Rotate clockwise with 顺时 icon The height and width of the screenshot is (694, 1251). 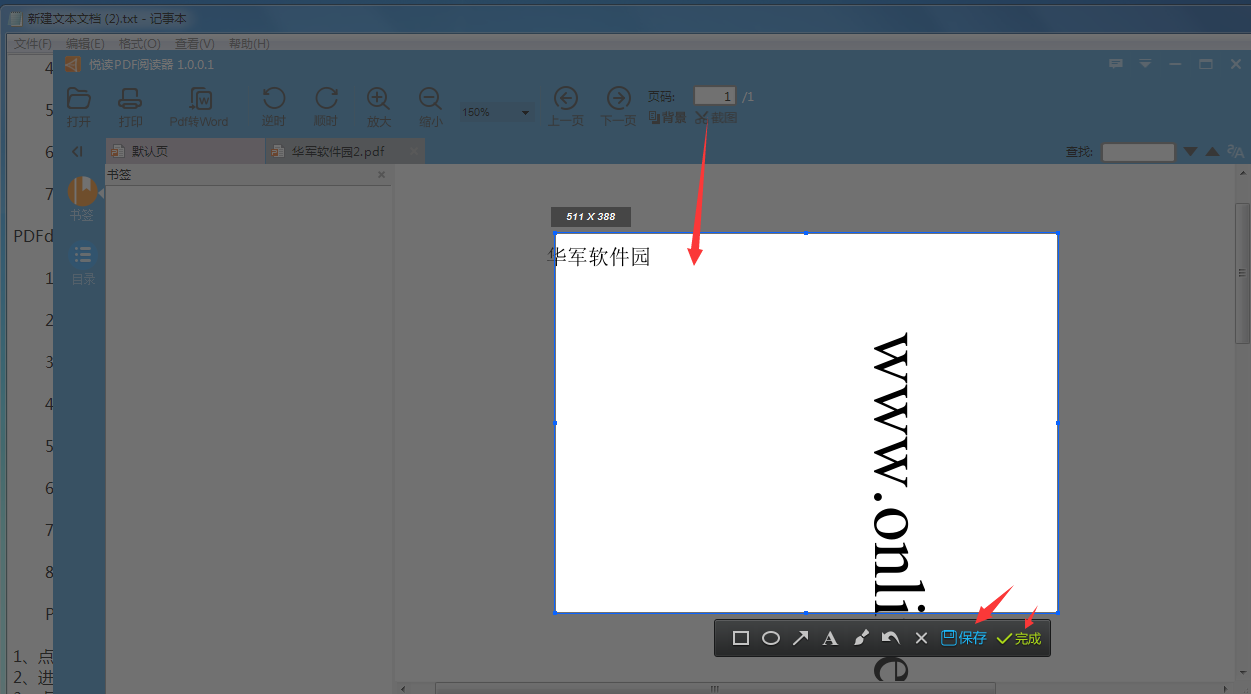326,107
